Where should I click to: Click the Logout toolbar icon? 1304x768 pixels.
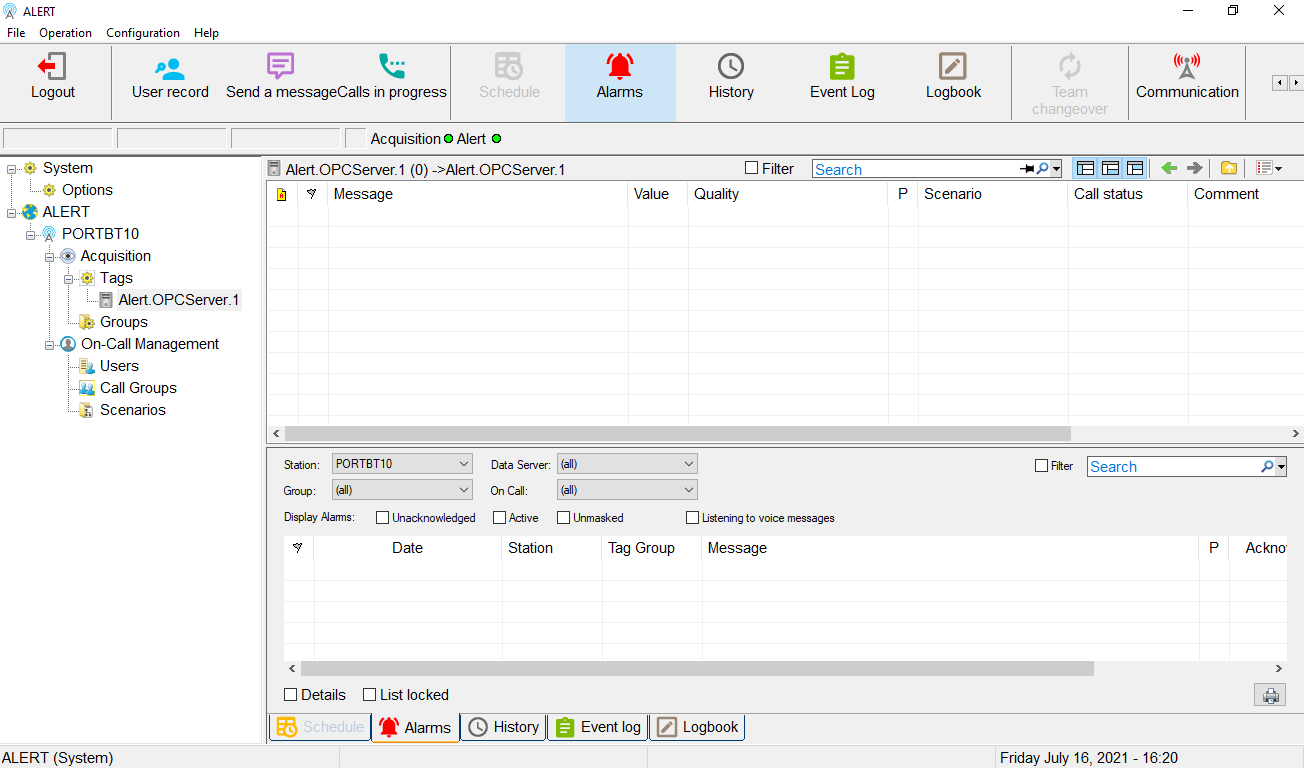[x=52, y=68]
